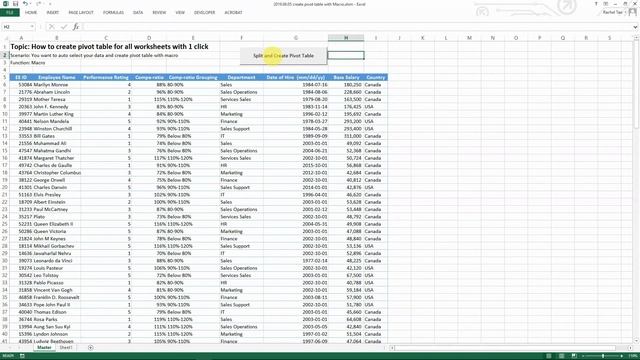
Task: Switch to Page Break Preview icon
Action: point(574,356)
